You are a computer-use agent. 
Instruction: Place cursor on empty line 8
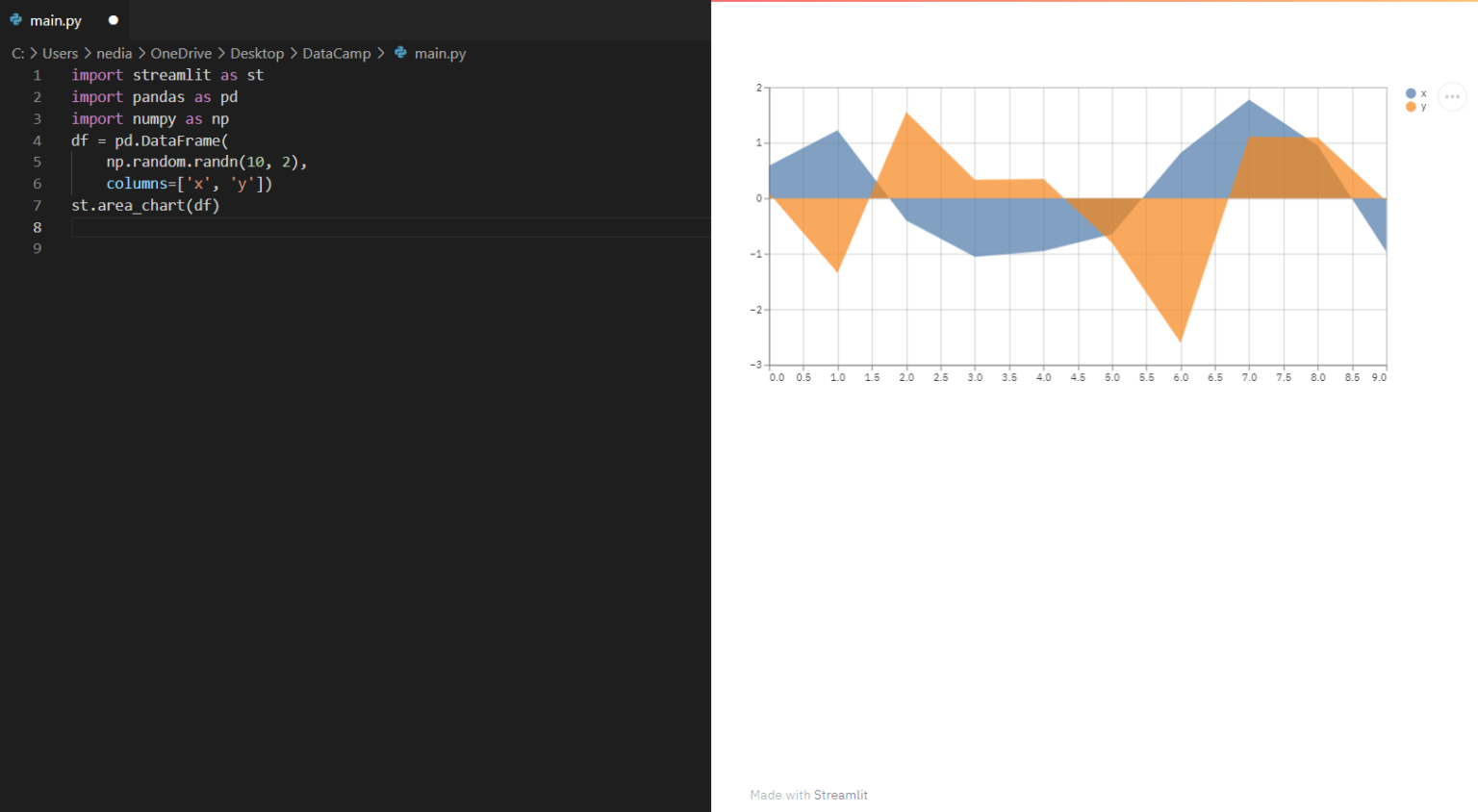[x=391, y=227]
